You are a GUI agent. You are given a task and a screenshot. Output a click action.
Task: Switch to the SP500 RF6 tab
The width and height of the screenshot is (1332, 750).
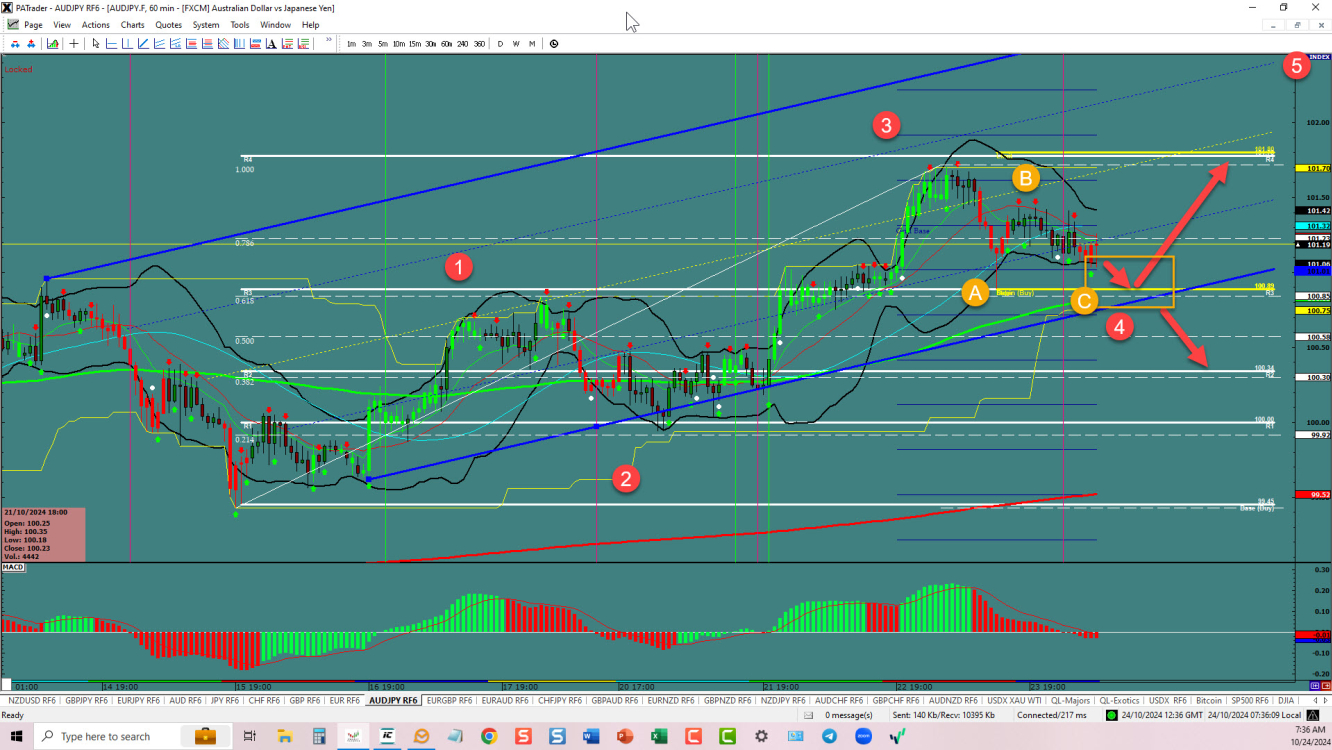pyautogui.click(x=1250, y=701)
